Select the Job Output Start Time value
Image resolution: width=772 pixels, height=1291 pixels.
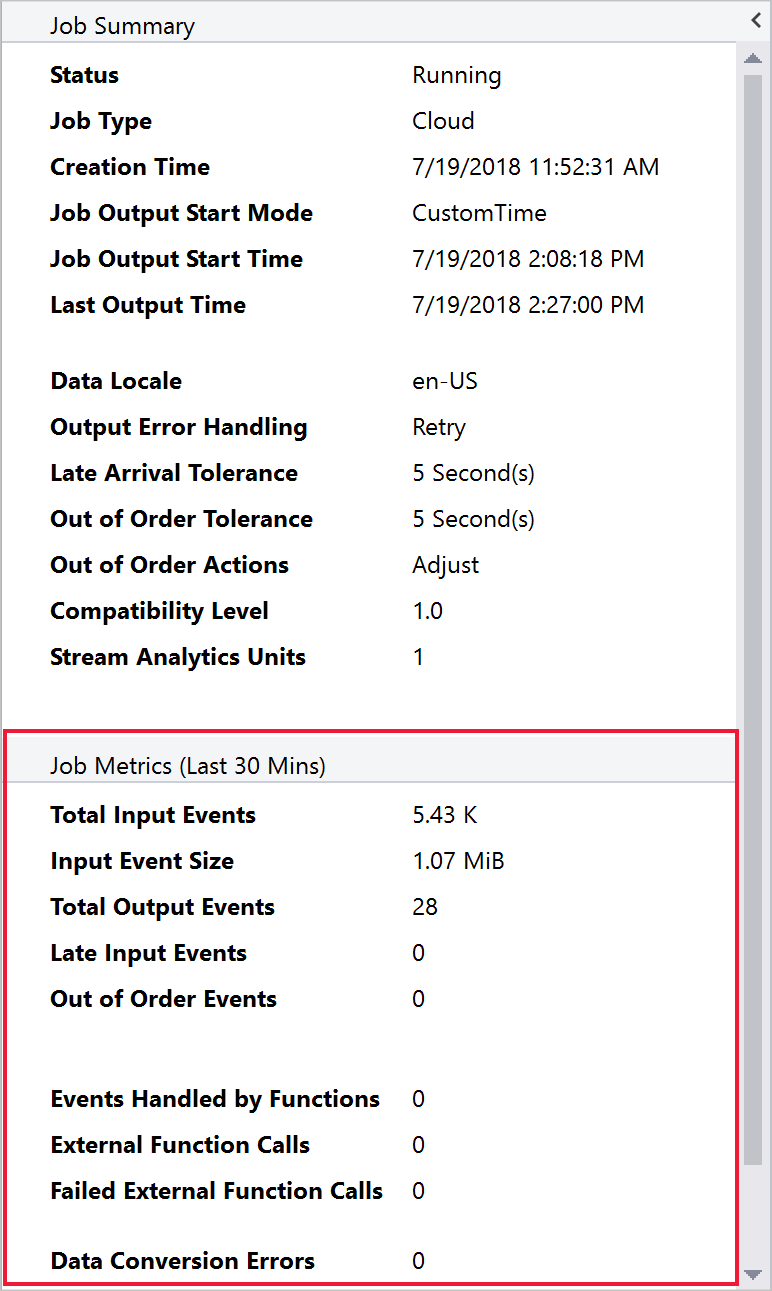click(528, 259)
